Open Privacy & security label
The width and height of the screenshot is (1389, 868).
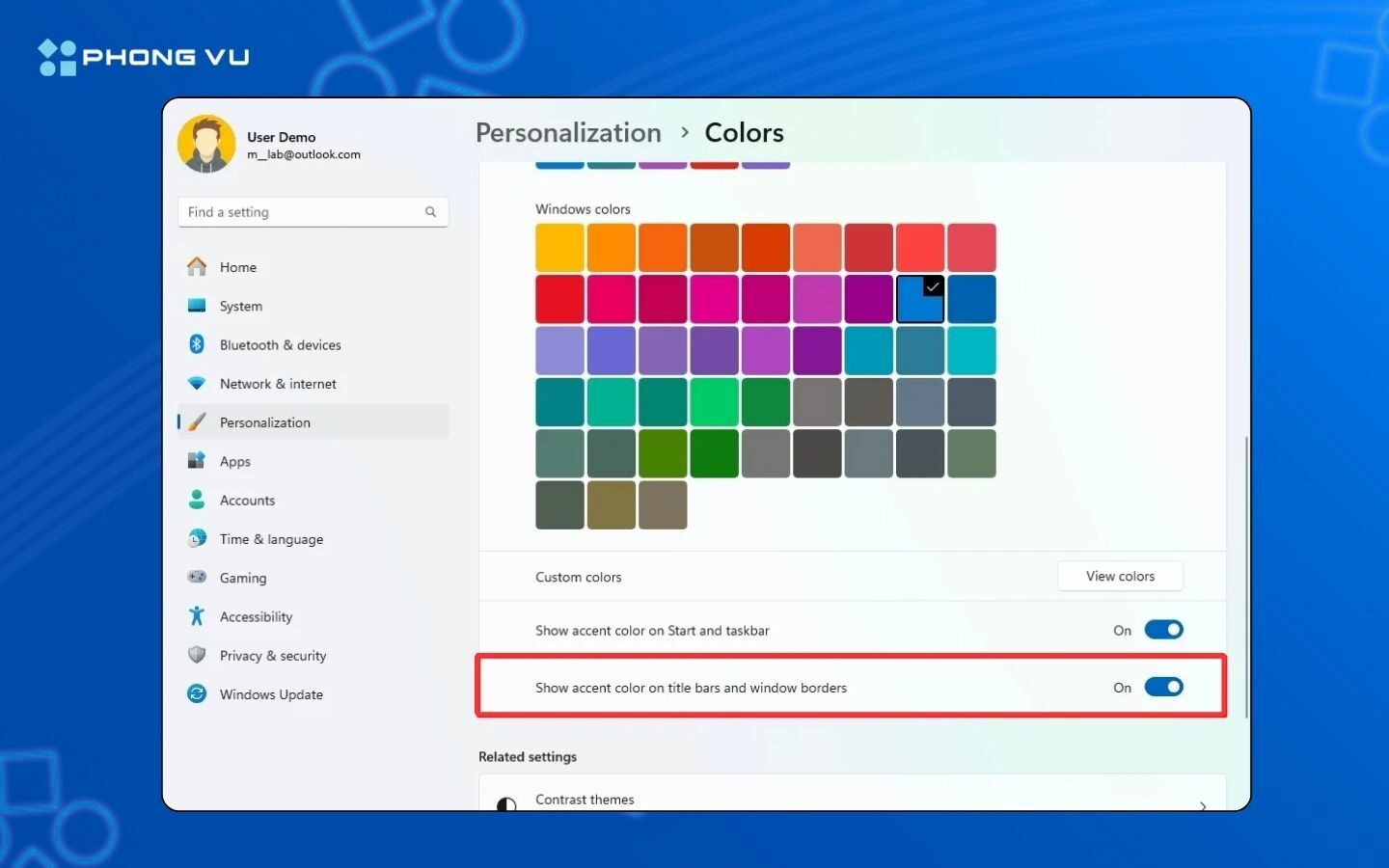273,656
